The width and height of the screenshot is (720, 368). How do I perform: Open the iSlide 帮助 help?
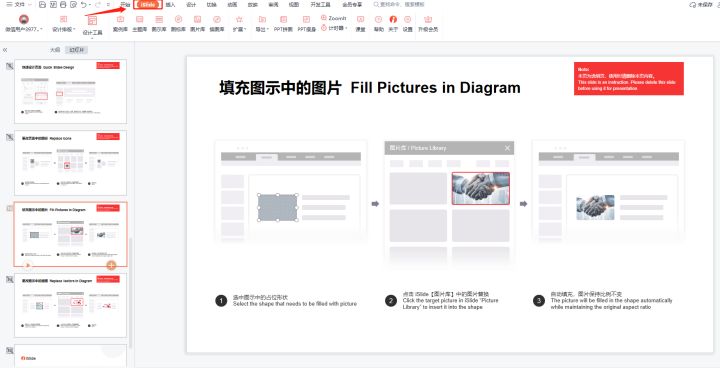(378, 23)
